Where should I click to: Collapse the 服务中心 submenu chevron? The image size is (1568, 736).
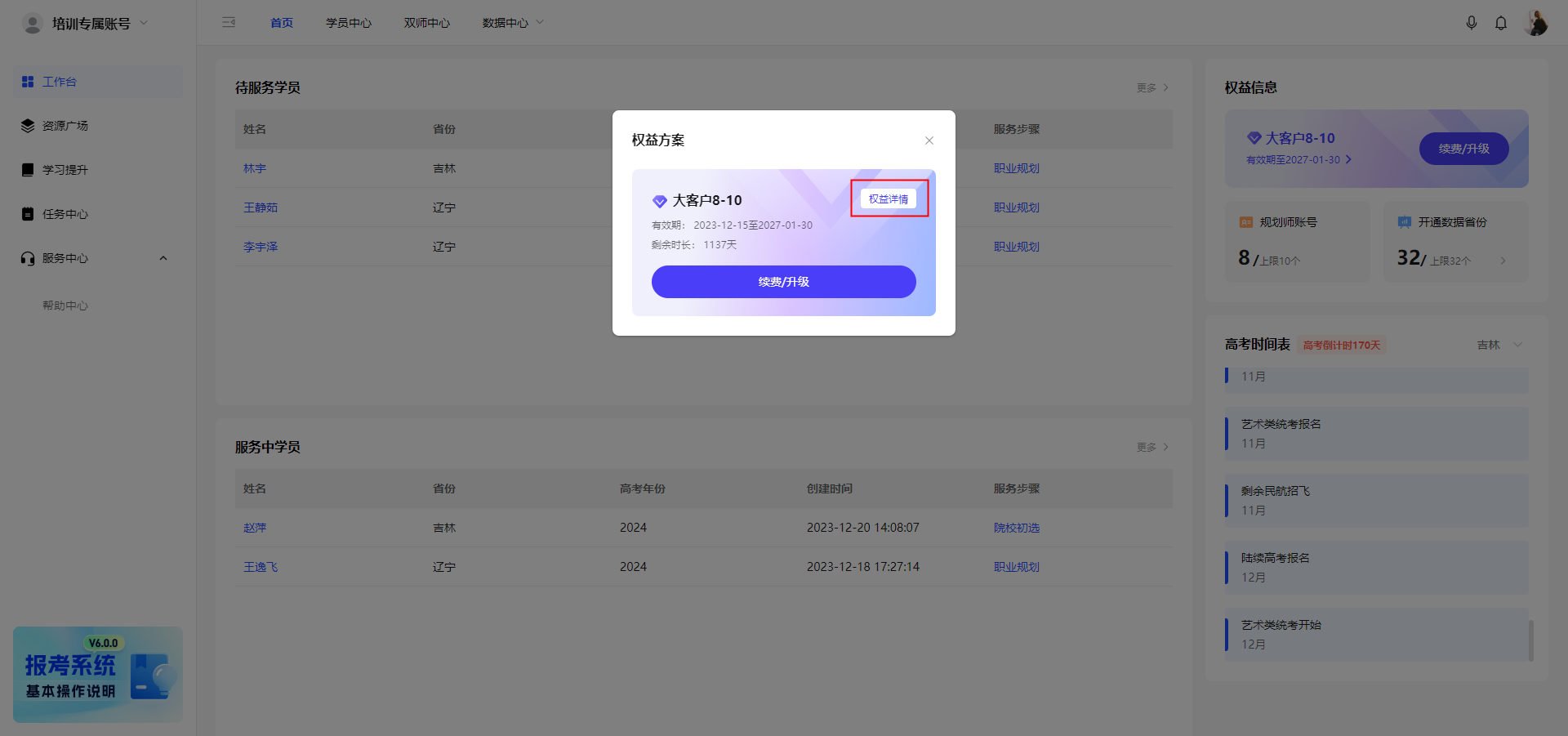click(163, 258)
